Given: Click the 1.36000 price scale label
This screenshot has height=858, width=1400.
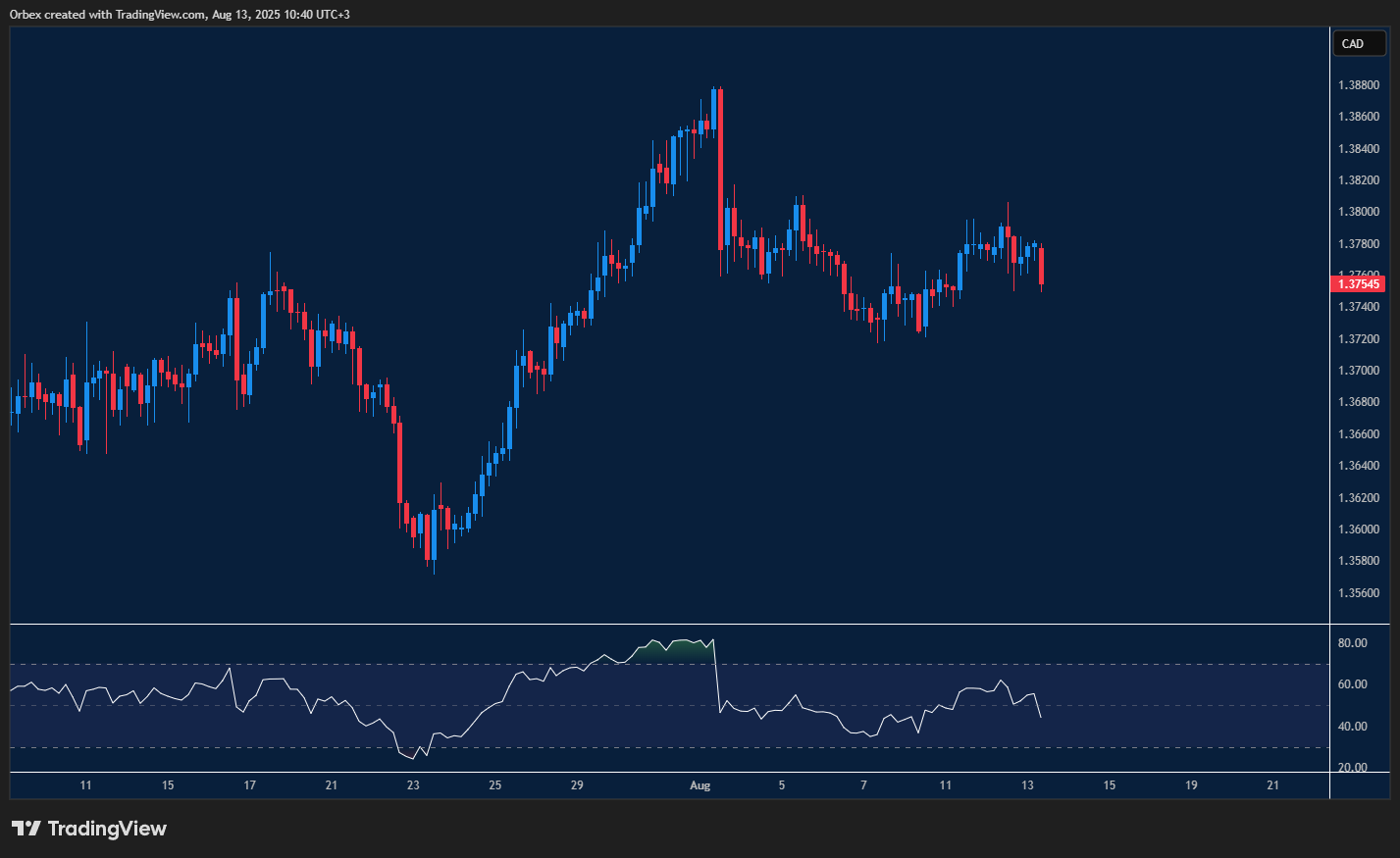Looking at the screenshot, I should point(1358,530).
